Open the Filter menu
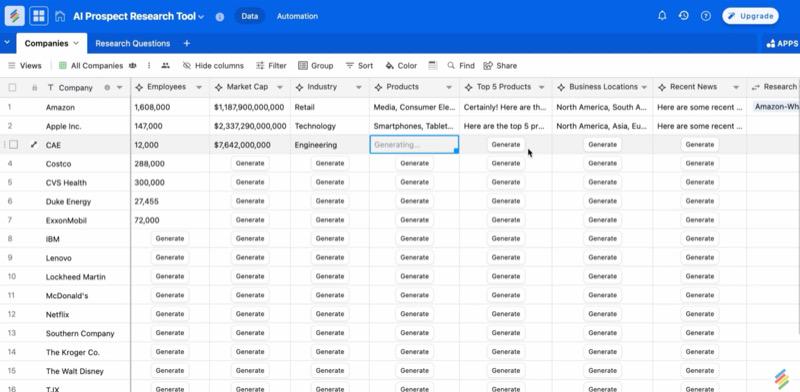The width and height of the screenshot is (800, 392). pos(271,66)
